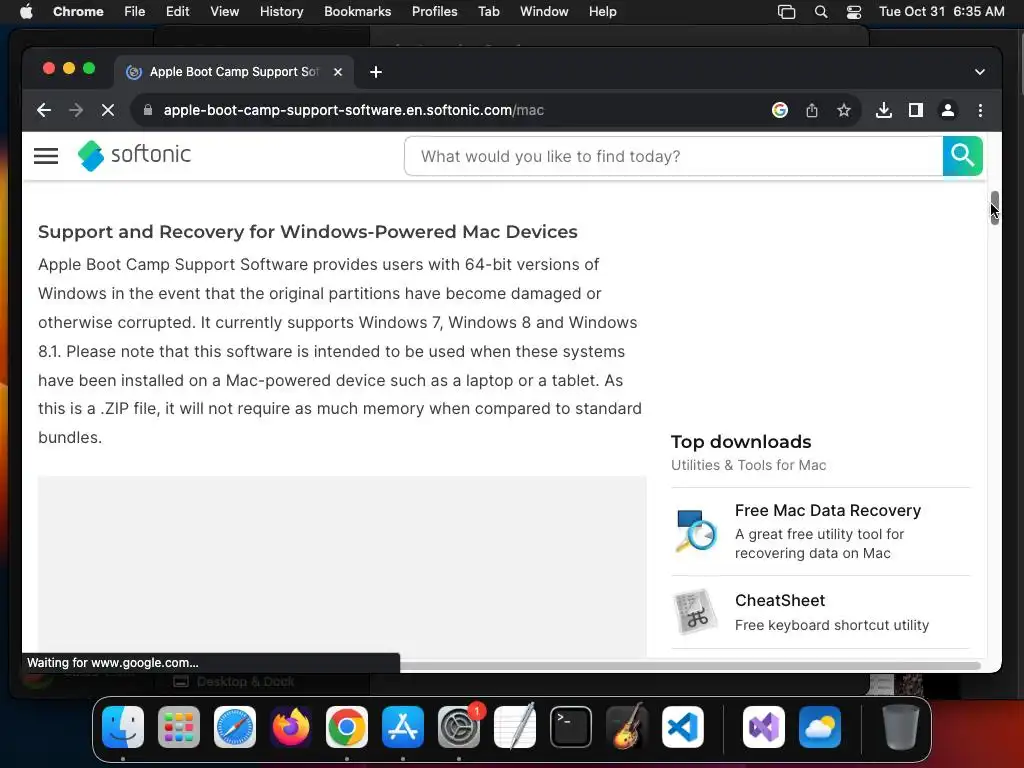Screen dimensions: 1024x768
Task: Click Utilities & Tools for Mac text
Action: tap(748, 465)
